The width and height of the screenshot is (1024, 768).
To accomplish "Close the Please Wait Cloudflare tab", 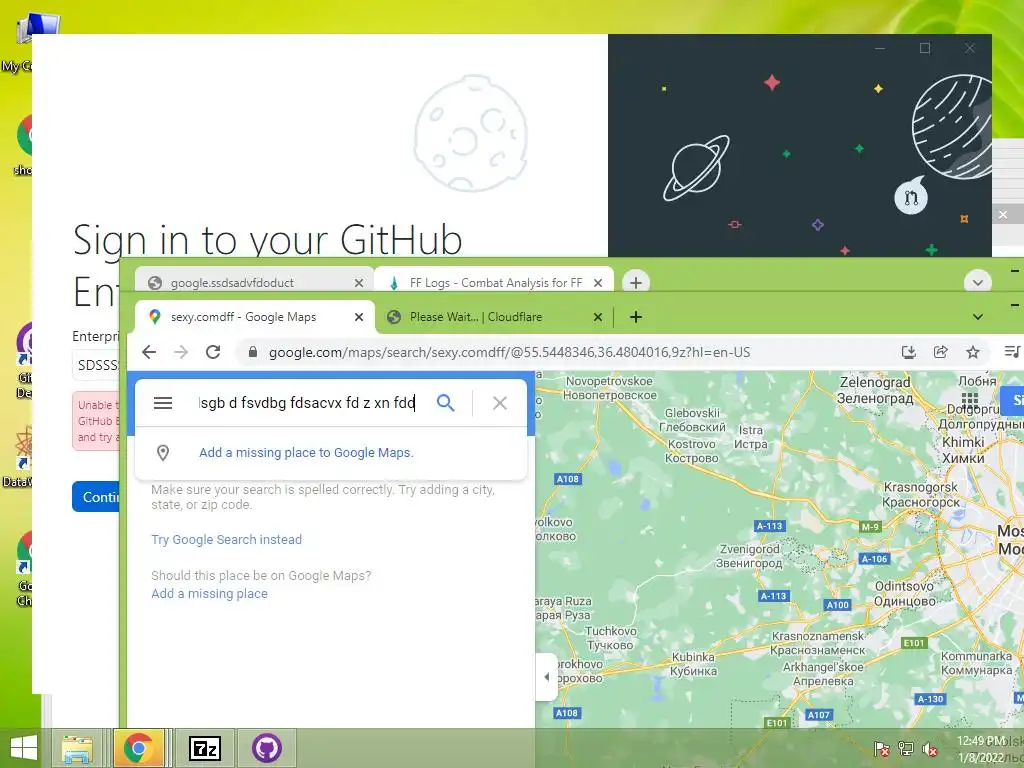I will tap(598, 317).
